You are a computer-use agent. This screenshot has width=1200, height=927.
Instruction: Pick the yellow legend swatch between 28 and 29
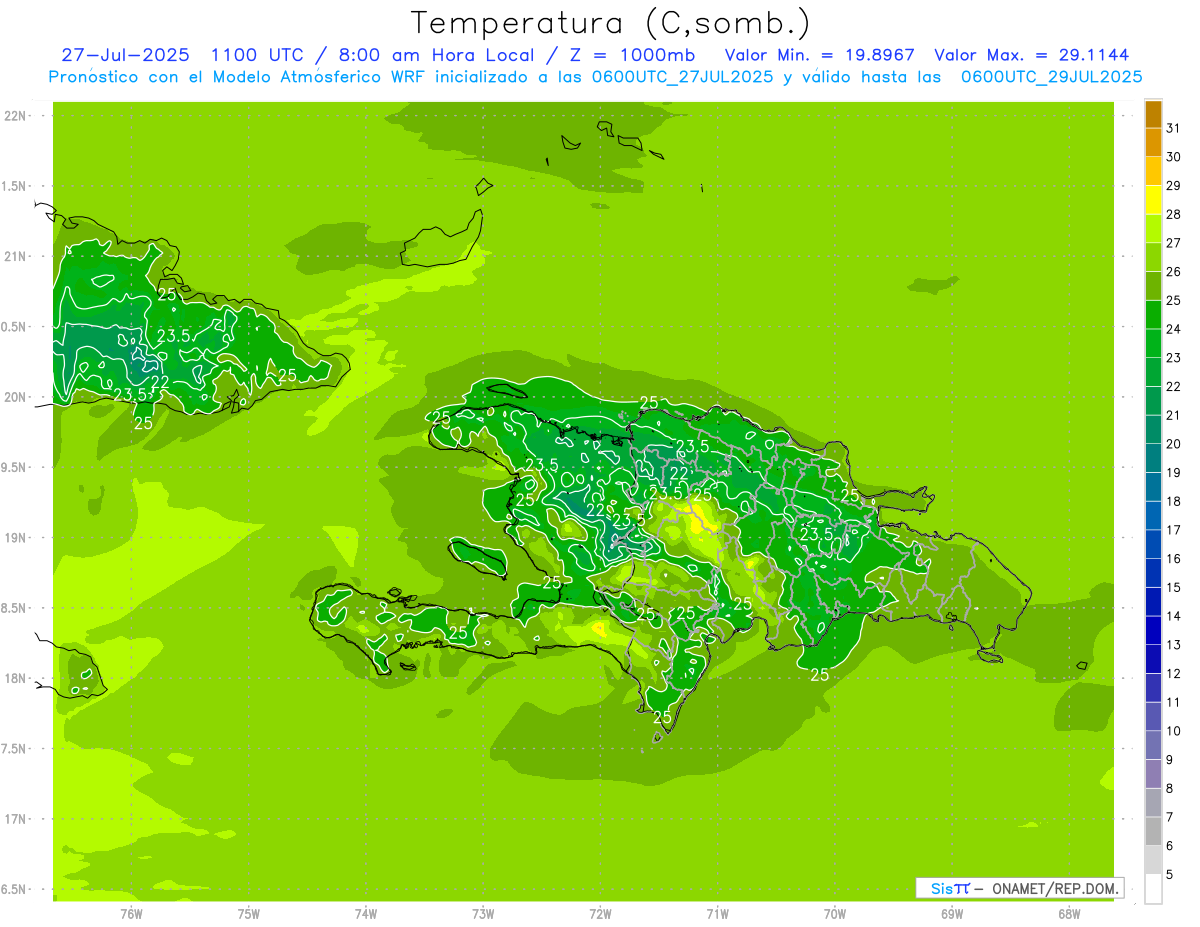coord(1153,200)
